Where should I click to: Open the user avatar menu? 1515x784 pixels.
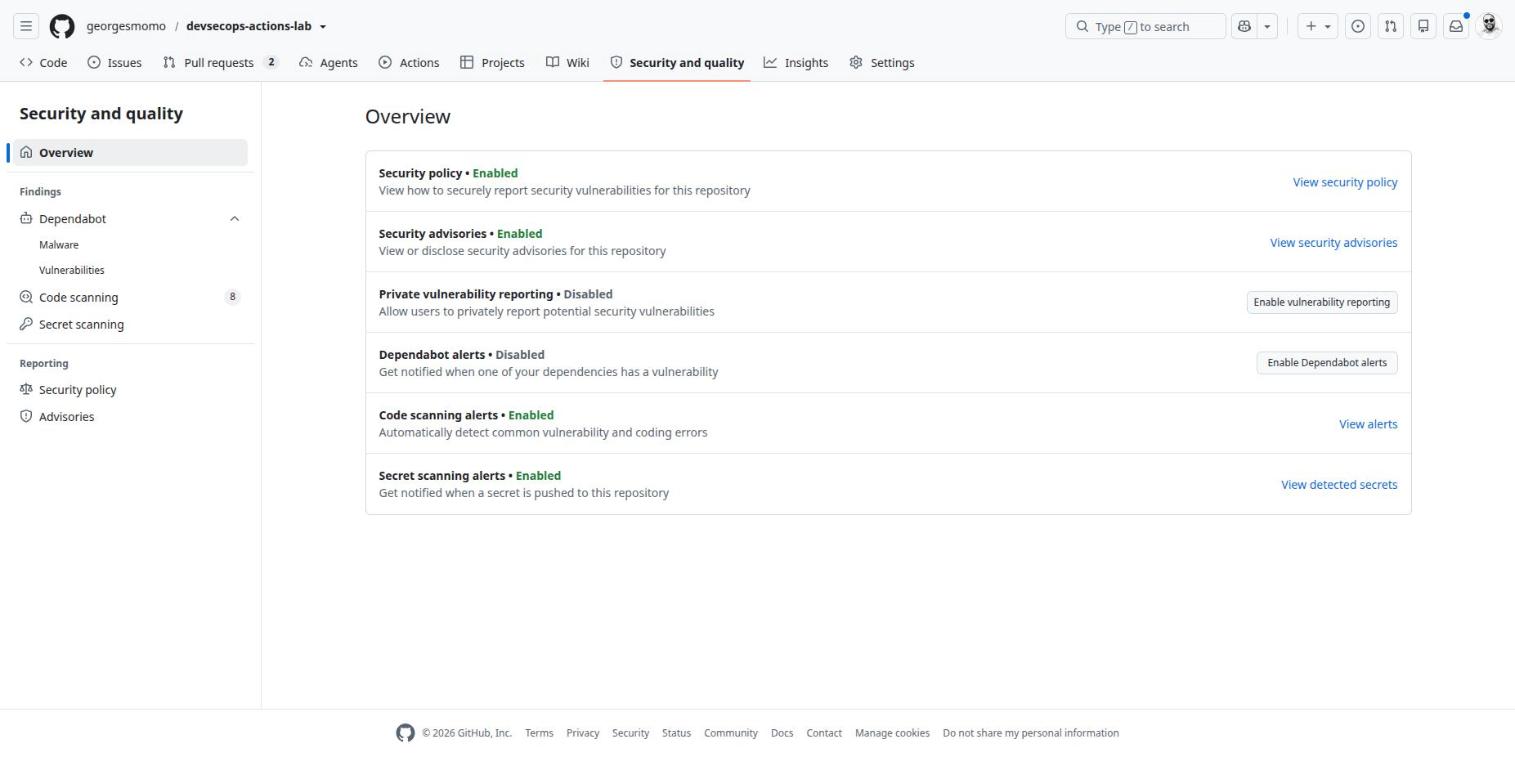click(x=1489, y=26)
